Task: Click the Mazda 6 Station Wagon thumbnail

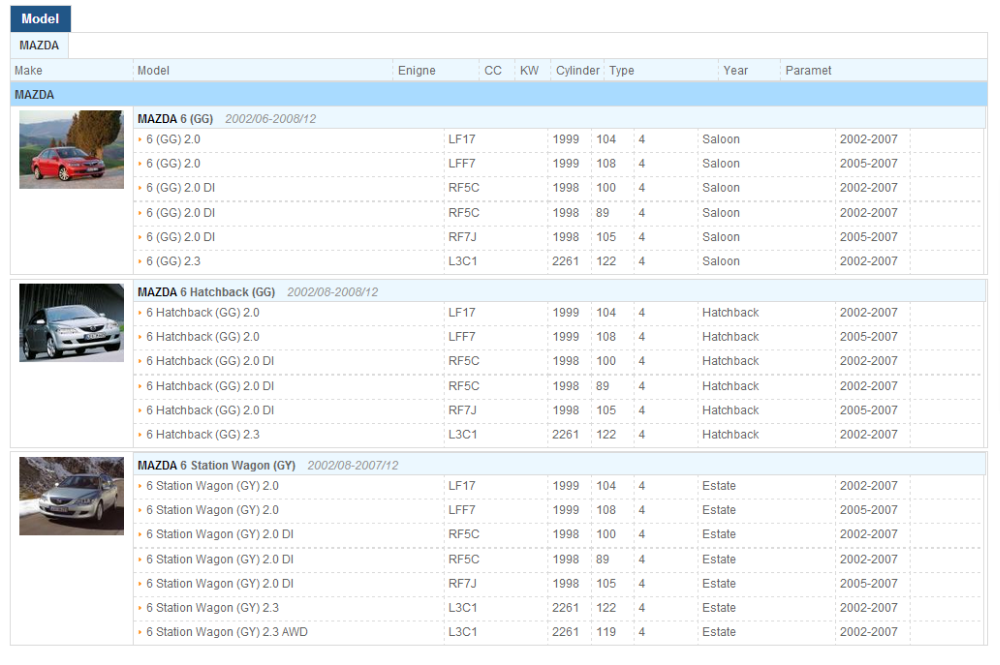Action: pyautogui.click(x=71, y=495)
